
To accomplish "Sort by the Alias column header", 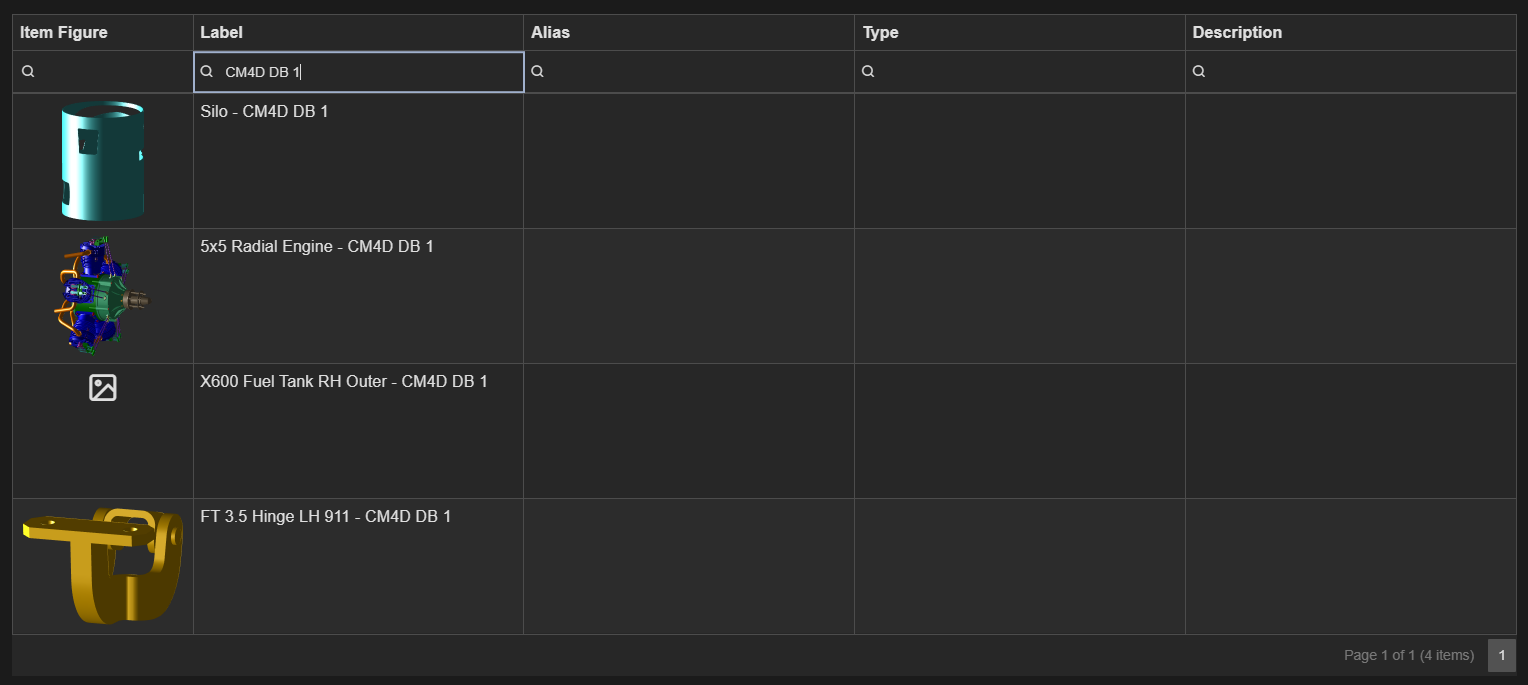I will click(x=550, y=32).
